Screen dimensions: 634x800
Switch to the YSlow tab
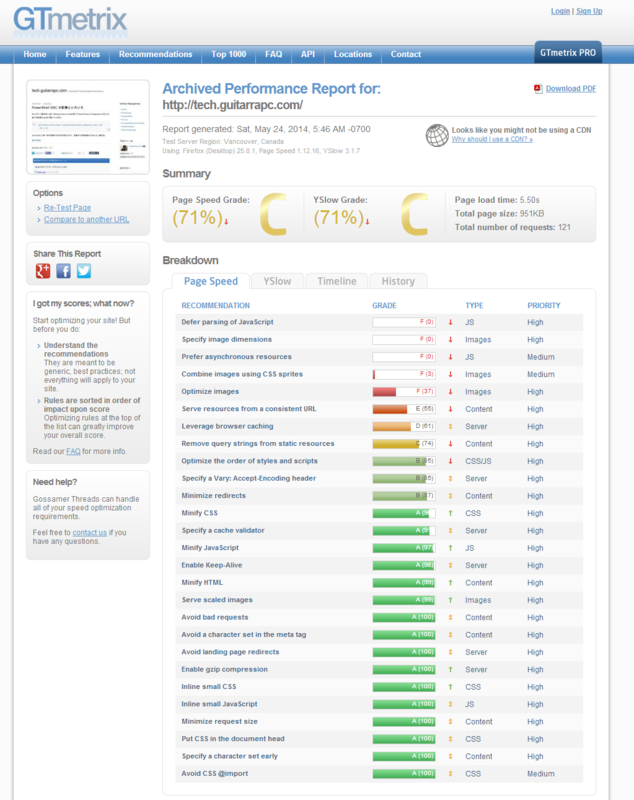coord(277,281)
